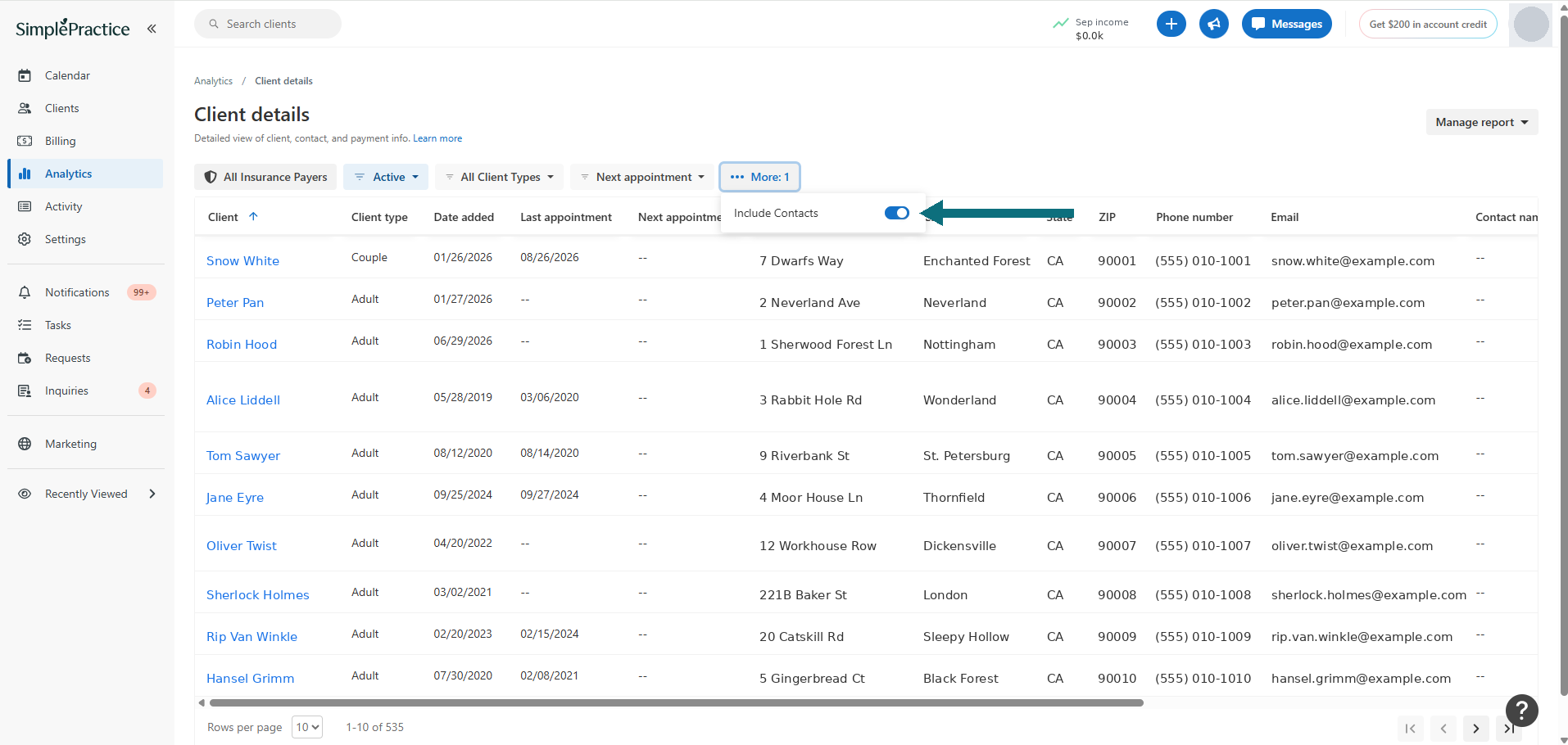Click the Settings gear icon in sidebar
Screen dimensions: 1568x745
coord(25,239)
